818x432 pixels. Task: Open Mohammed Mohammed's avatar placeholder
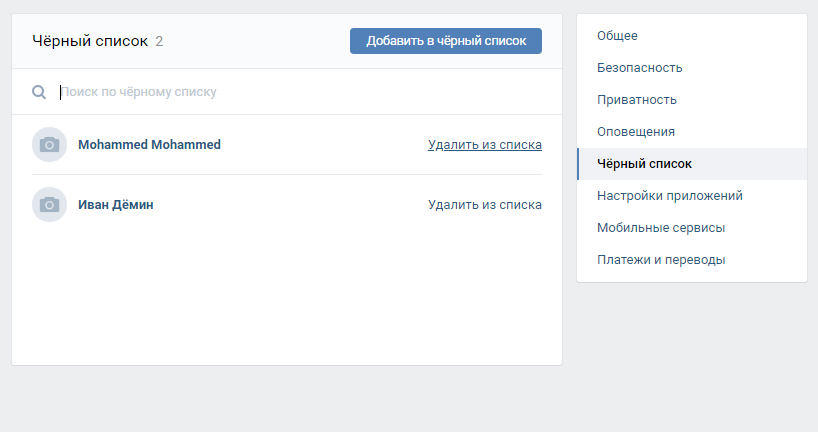coord(49,145)
